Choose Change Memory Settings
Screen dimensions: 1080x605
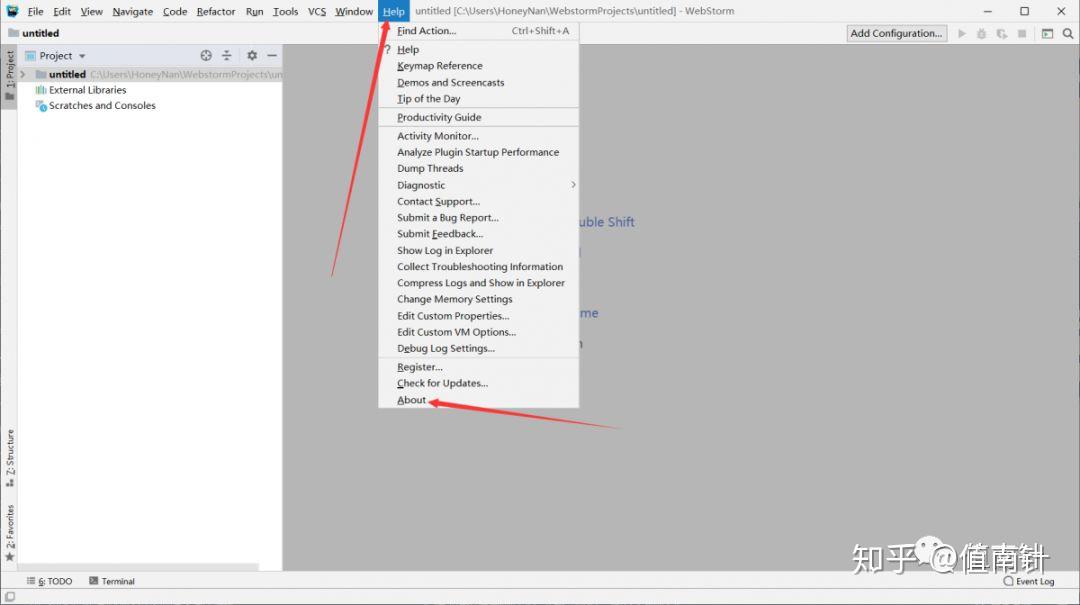click(x=479, y=300)
